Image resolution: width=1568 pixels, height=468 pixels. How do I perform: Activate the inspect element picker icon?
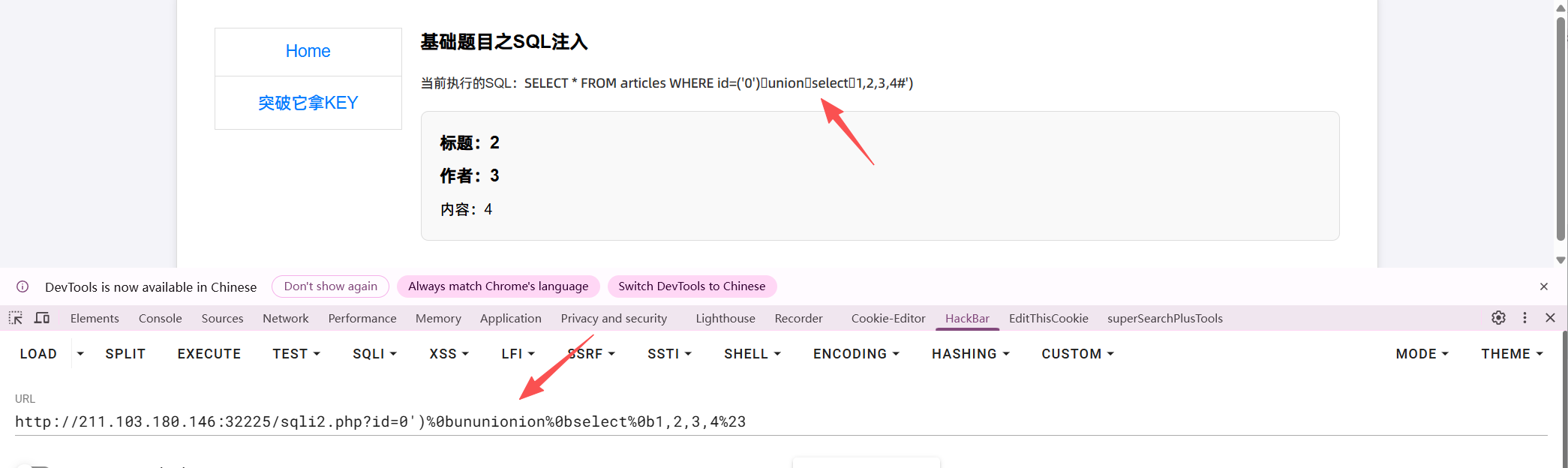(16, 318)
